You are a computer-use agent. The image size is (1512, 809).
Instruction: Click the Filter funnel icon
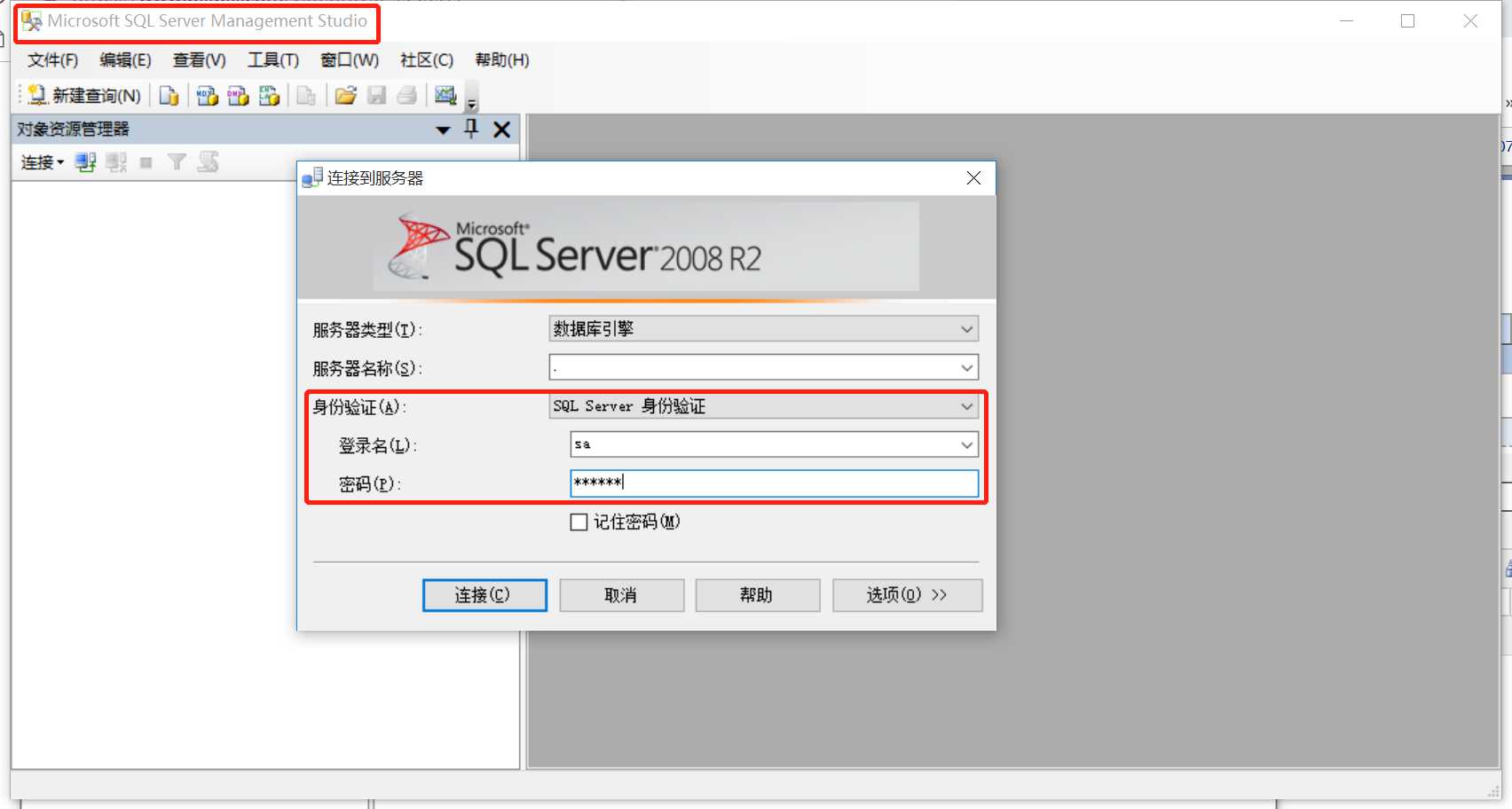point(177,161)
